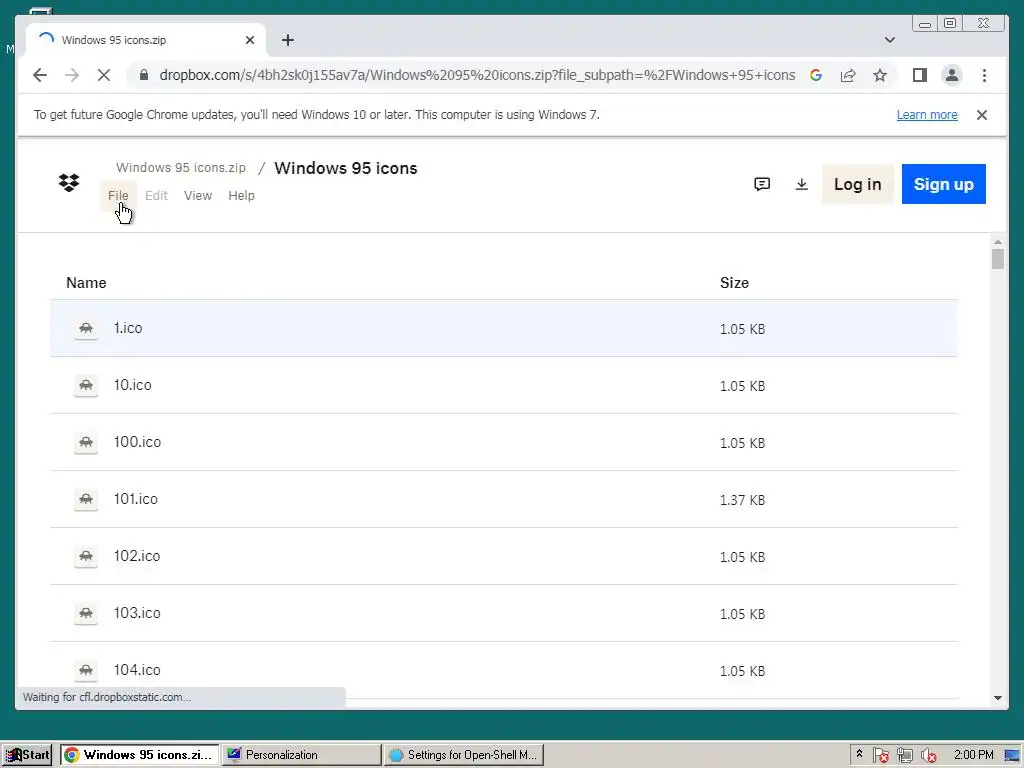
Task: Expand the tab search chevron
Action: (889, 40)
